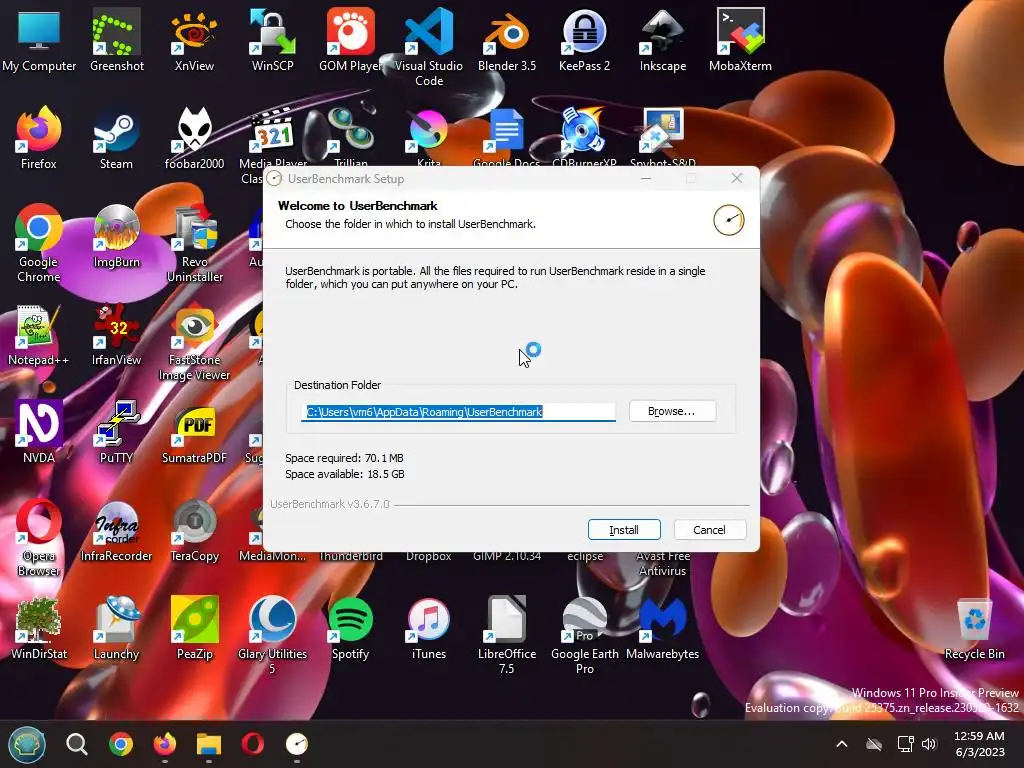
Task: Open File Explorer from the taskbar
Action: (x=209, y=744)
